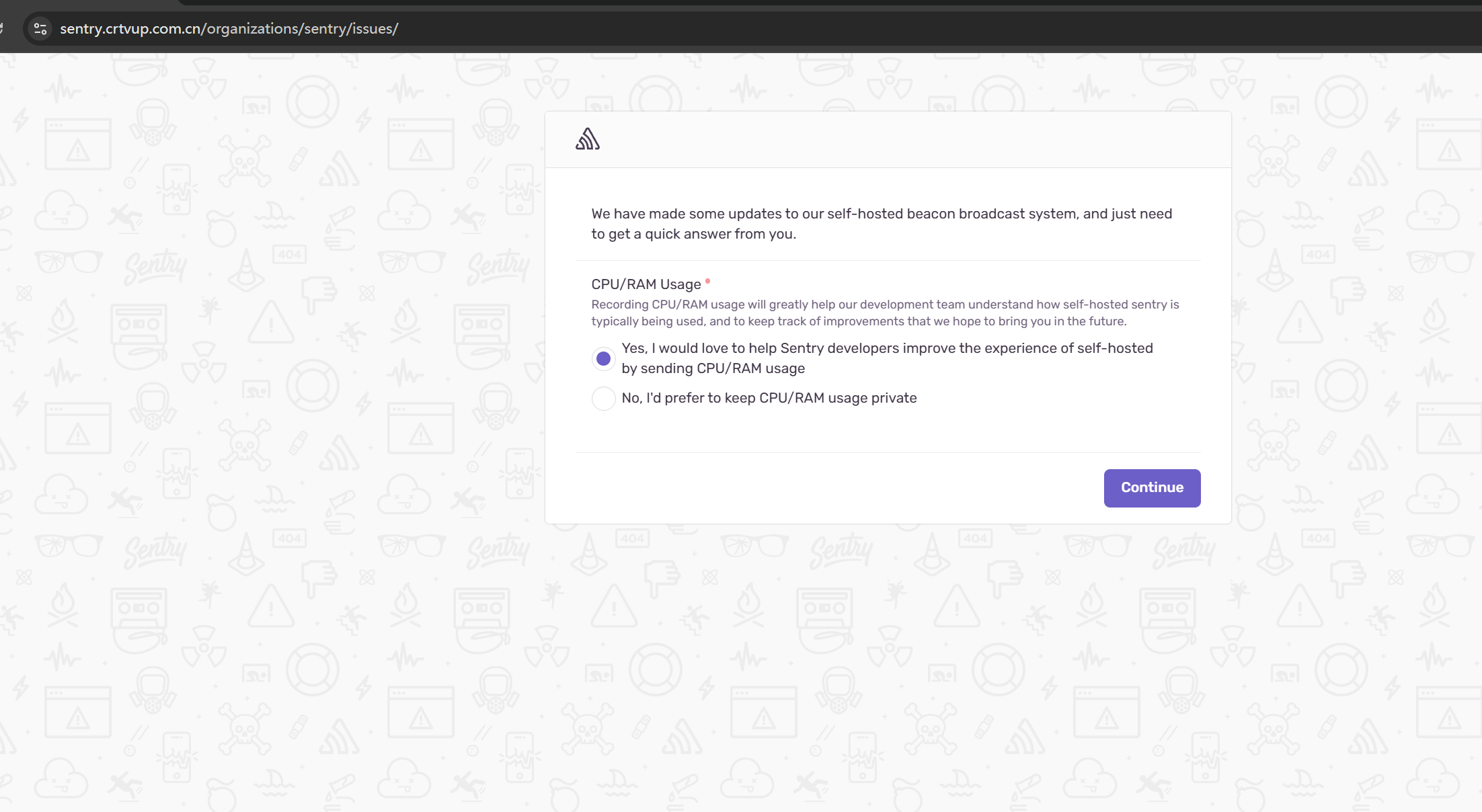Screen dimensions: 1482x812
Task: Click the intro paragraph about beacon broadcast system
Action: coord(881,214)
